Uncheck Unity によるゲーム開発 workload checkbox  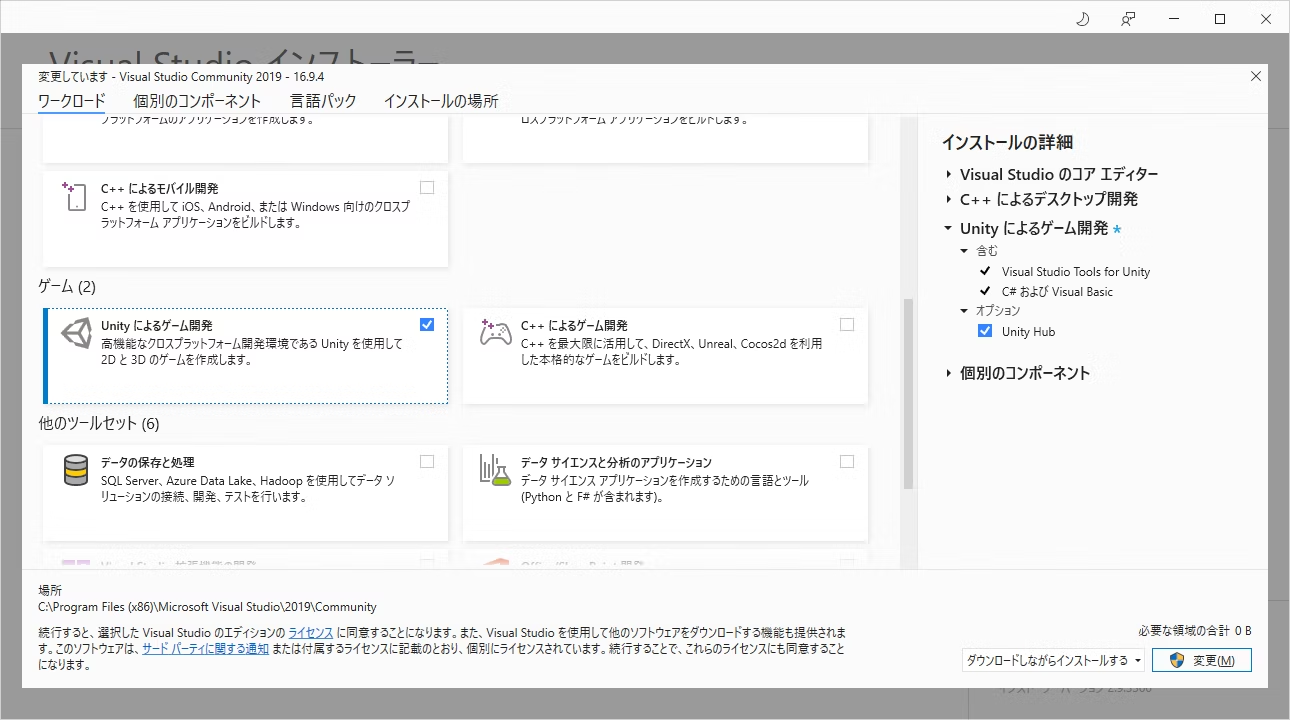pos(427,324)
